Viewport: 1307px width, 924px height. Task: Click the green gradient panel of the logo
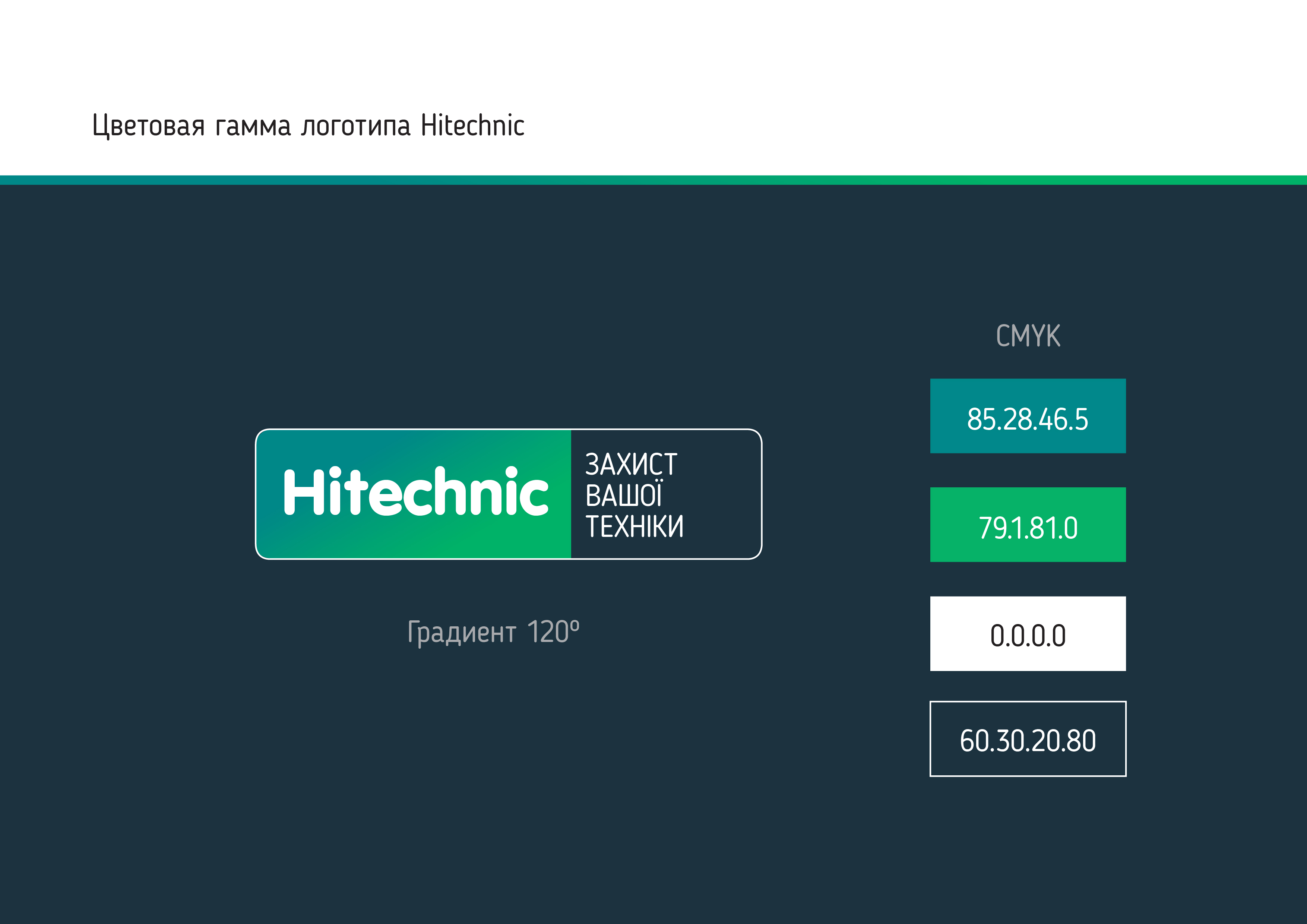click(414, 494)
